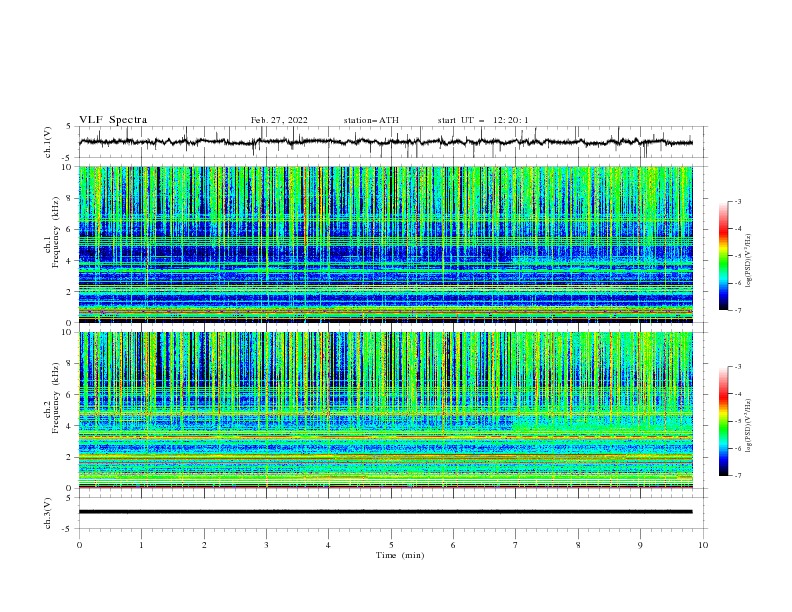The height and width of the screenshot is (612, 792).
Task: Select the log(PSD) label beside the lower colorbar
Action: [x=748, y=425]
